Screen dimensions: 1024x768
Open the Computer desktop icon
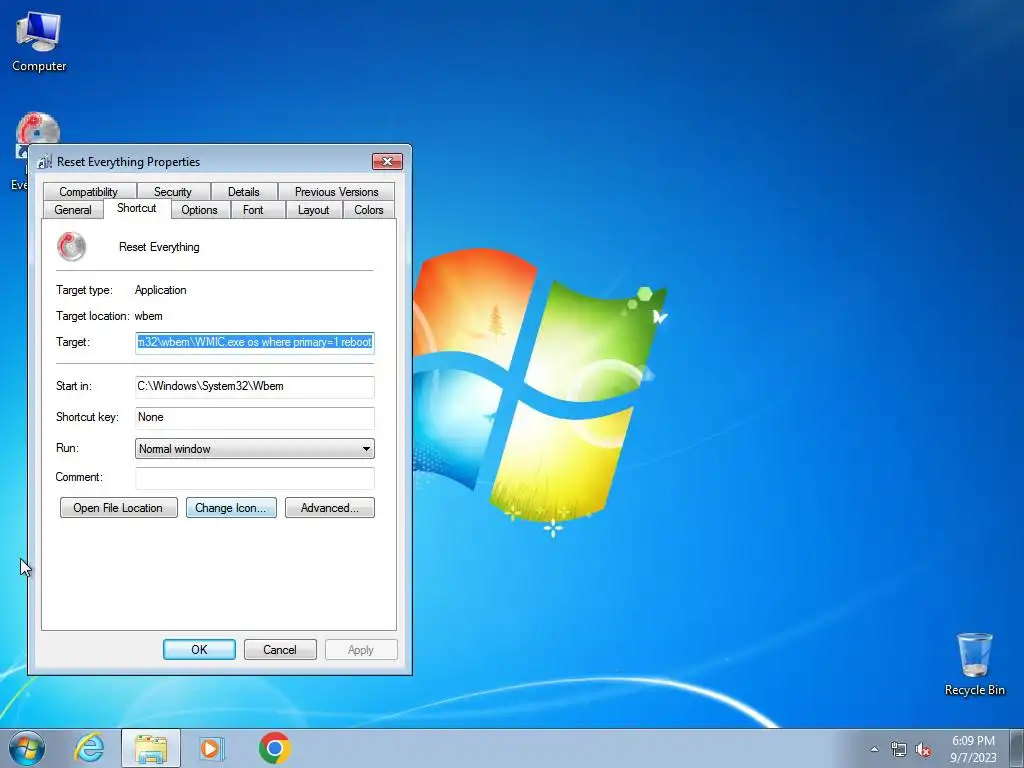pyautogui.click(x=39, y=41)
